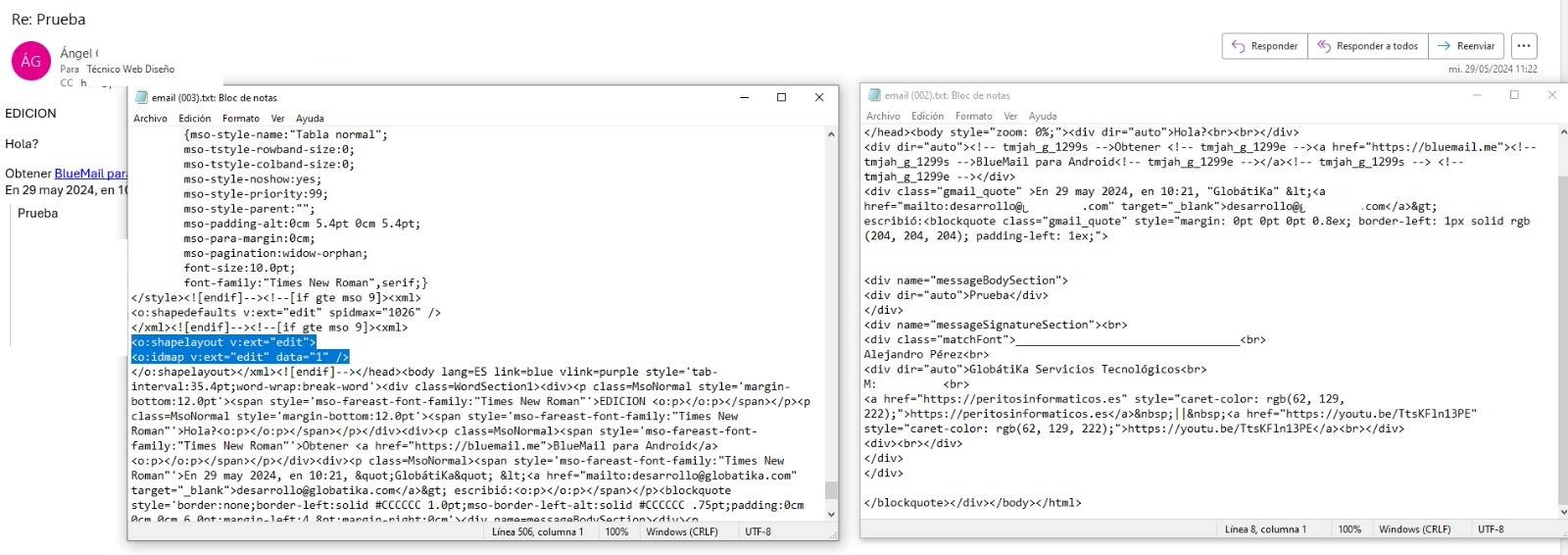Open Edición menu in email (003) Notepad
Screen dimensions: 1568x555
[x=195, y=119]
